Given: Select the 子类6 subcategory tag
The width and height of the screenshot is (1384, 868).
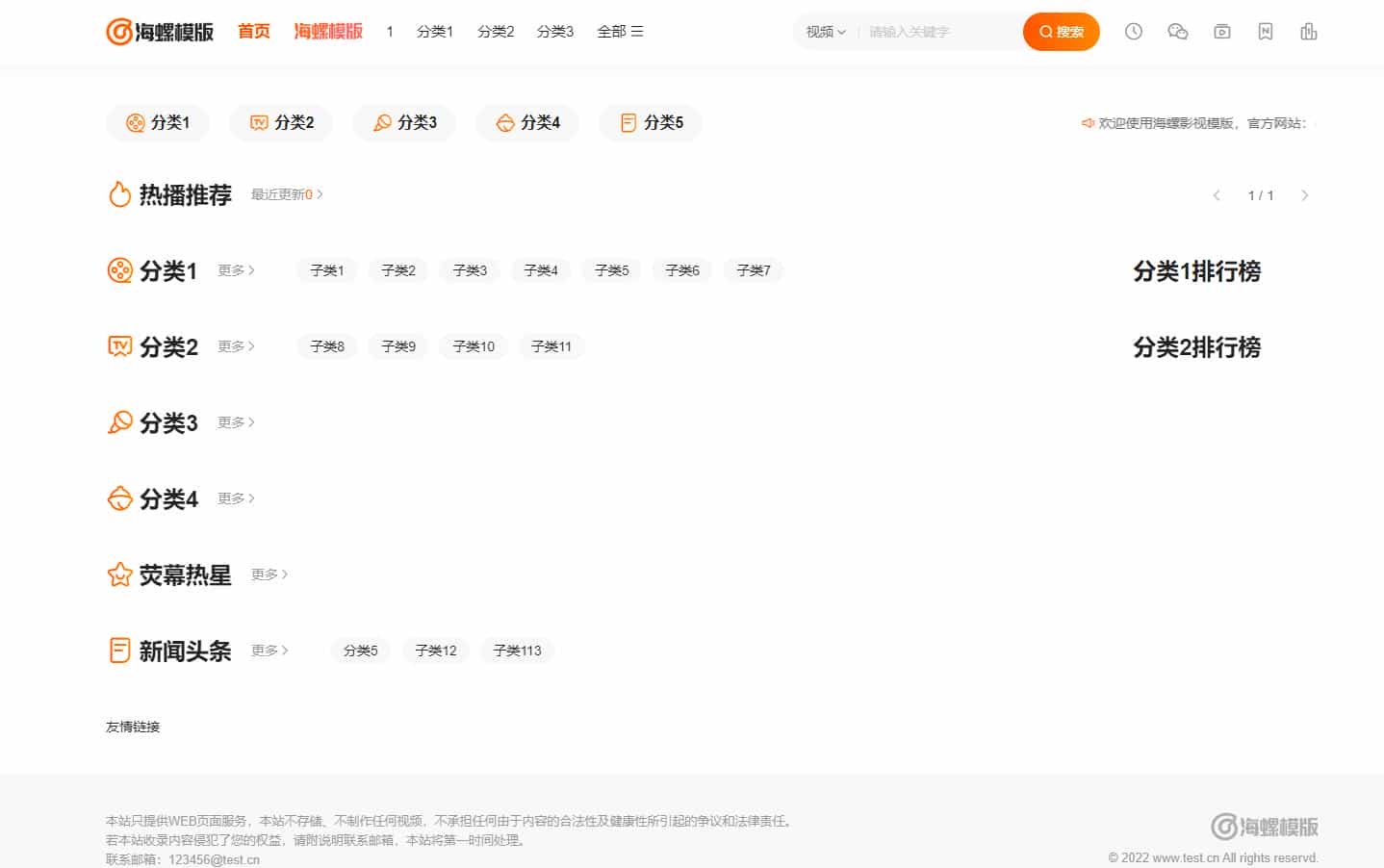Looking at the screenshot, I should point(682,270).
